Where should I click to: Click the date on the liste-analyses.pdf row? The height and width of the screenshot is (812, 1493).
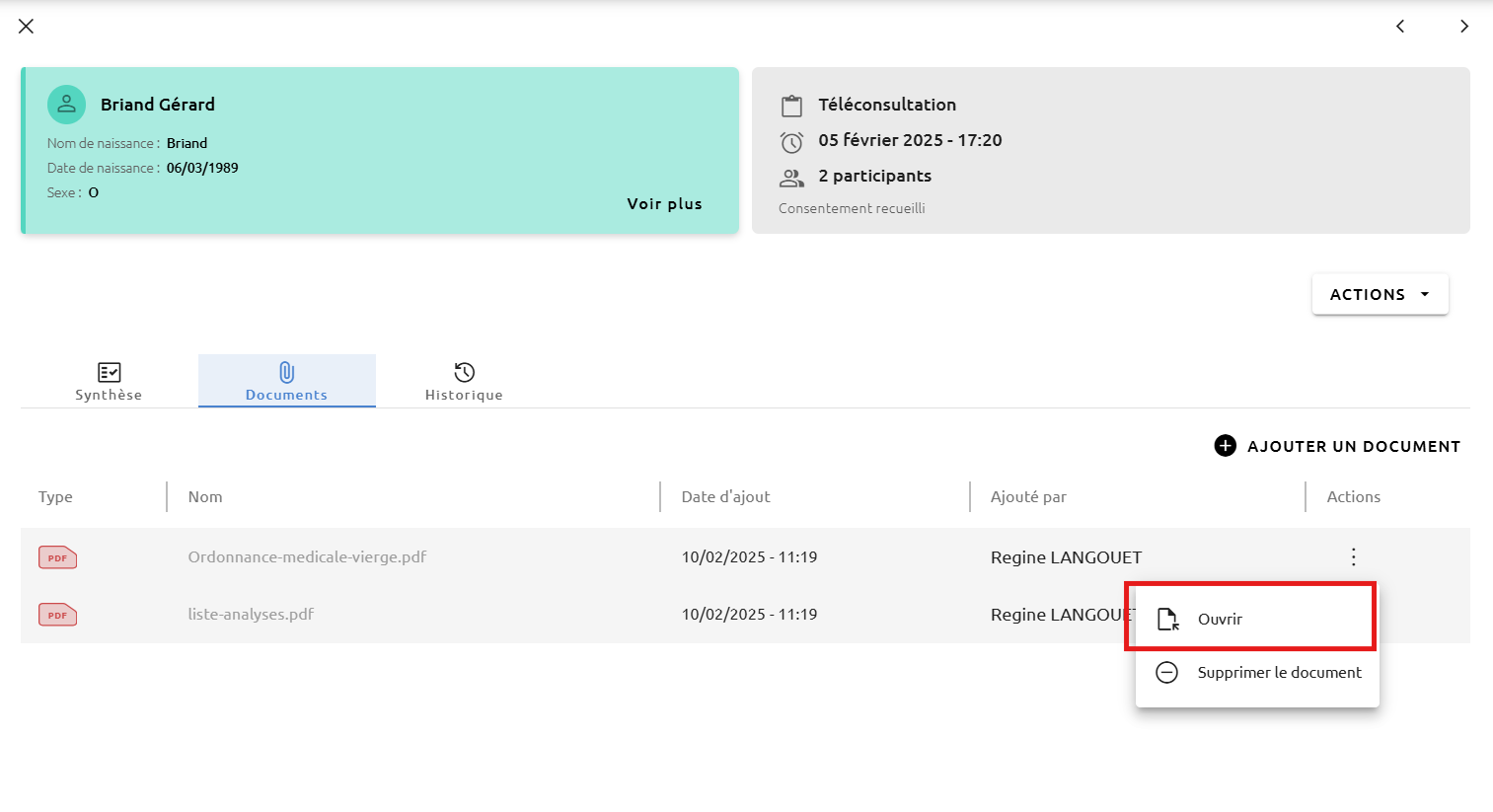click(749, 615)
